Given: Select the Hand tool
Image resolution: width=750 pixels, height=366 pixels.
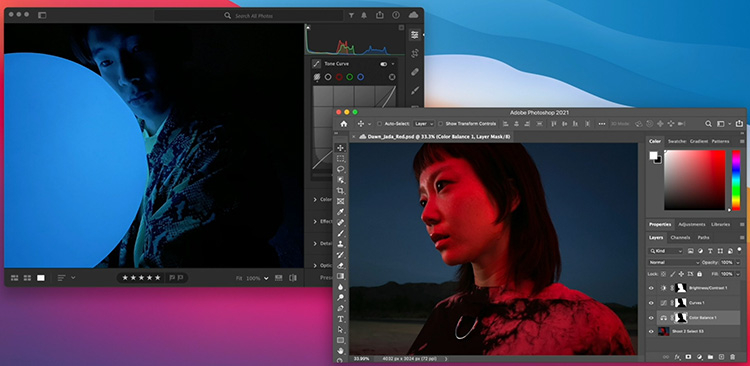Looking at the screenshot, I should tap(340, 351).
